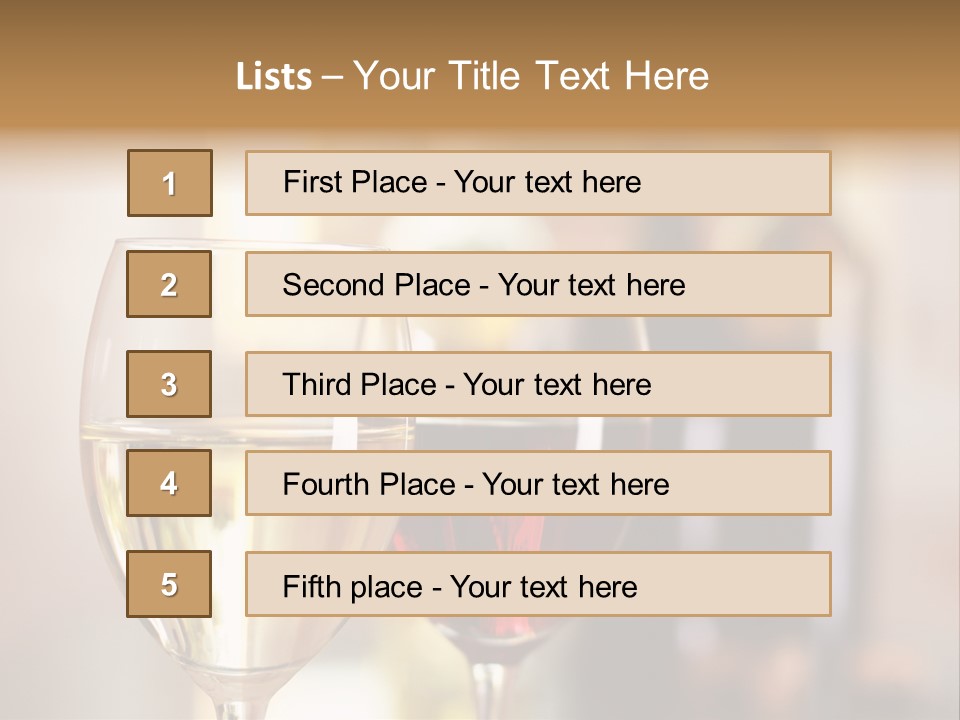
Task: Click the words 'First Place'
Action: tap(355, 182)
